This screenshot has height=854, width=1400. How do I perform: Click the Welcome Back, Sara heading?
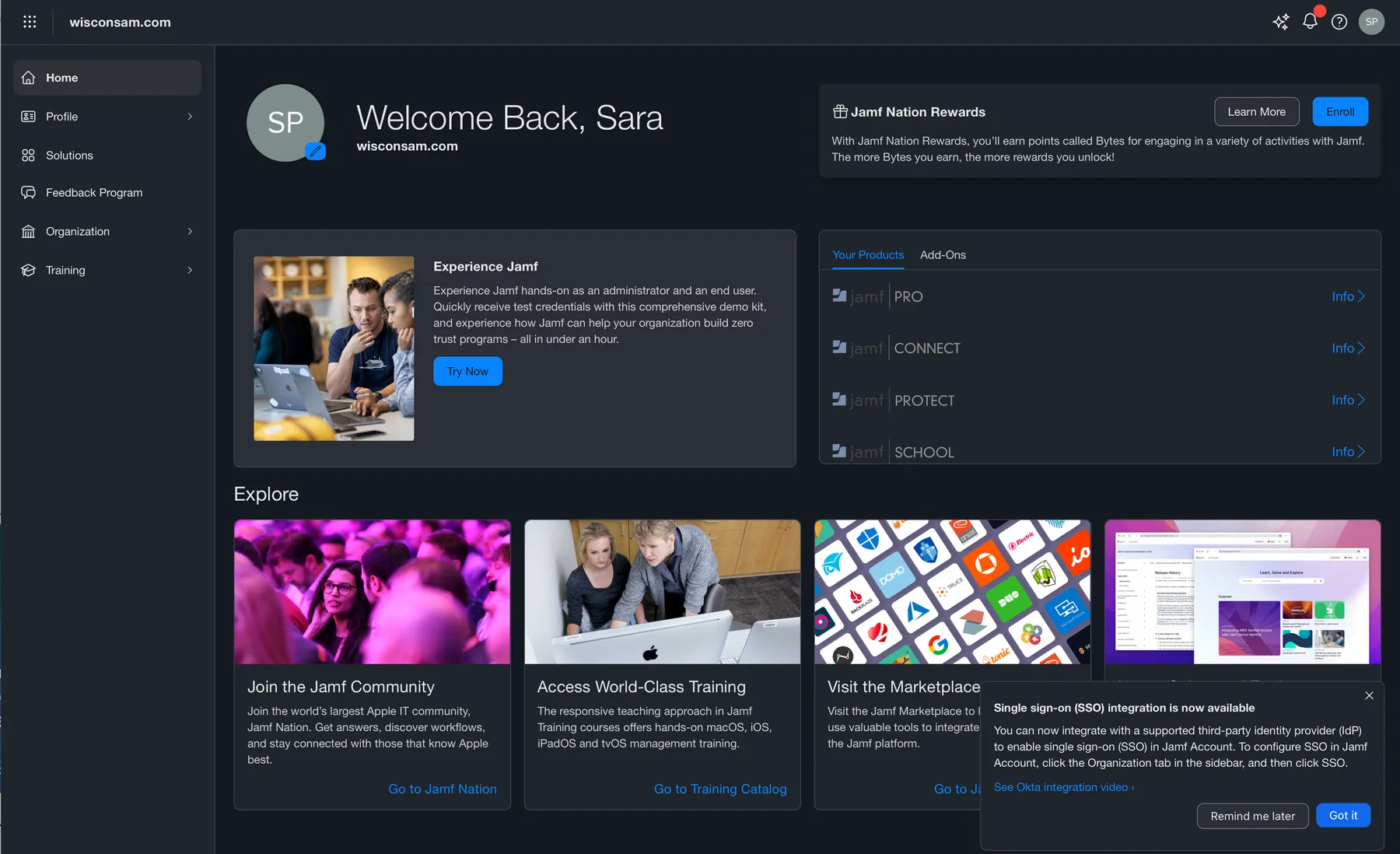pos(509,118)
